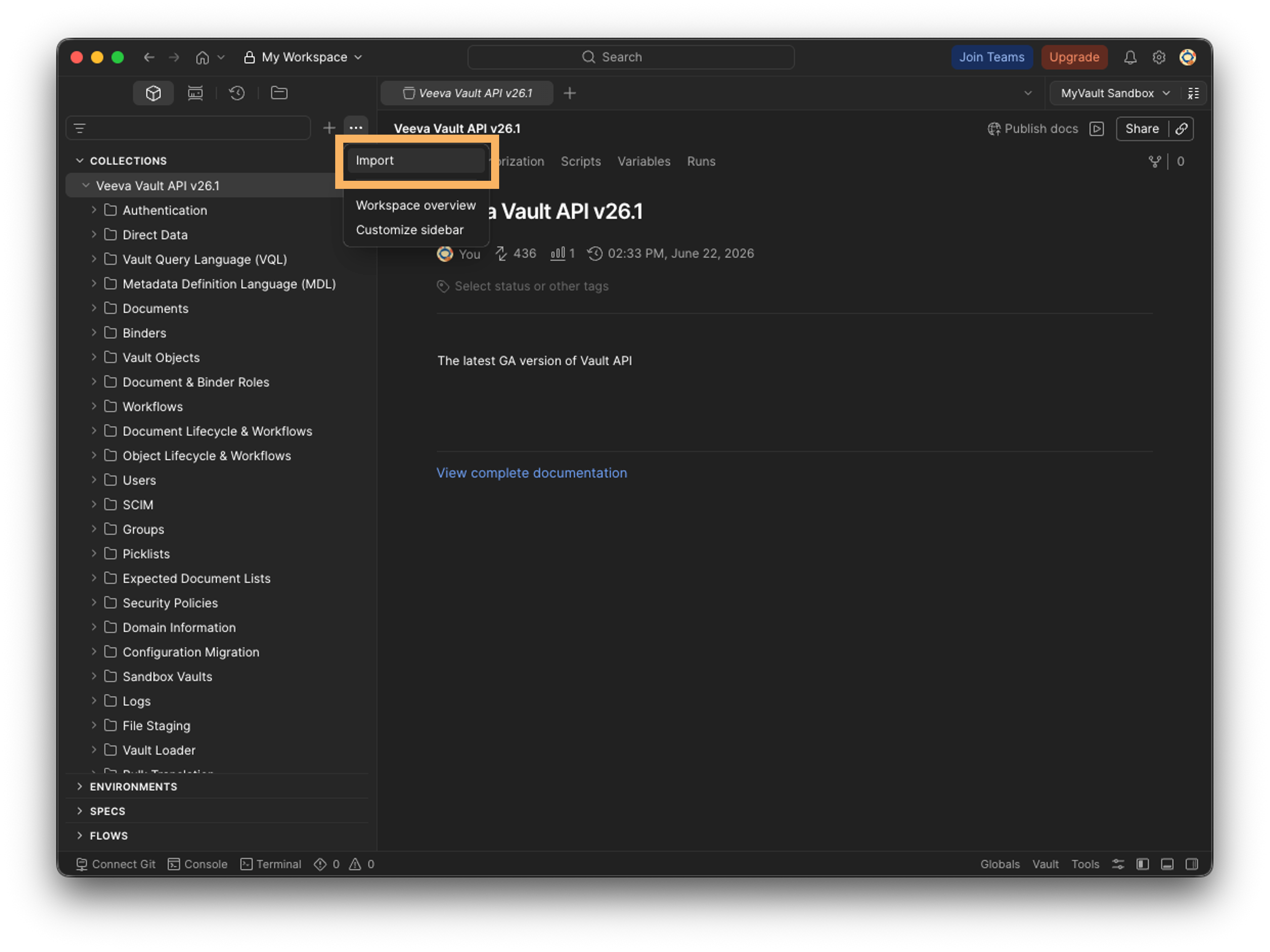Open the History sidebar icon
This screenshot has height=952, width=1270.
(x=237, y=93)
